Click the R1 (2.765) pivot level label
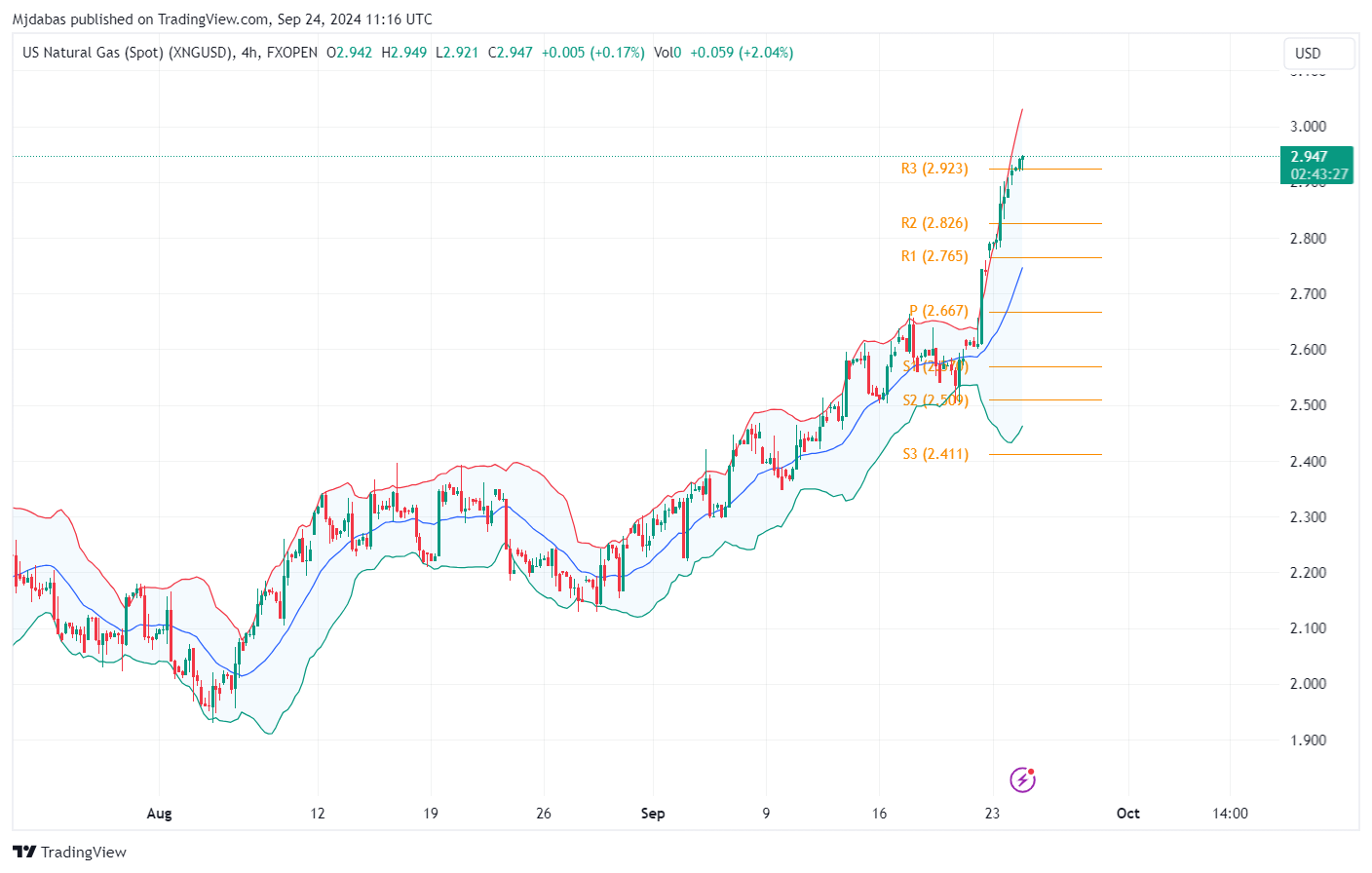 pos(934,256)
